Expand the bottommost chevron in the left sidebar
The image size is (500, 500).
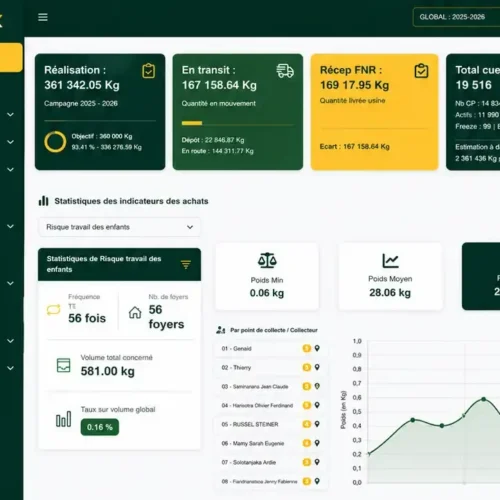pyautogui.click(x=11, y=368)
